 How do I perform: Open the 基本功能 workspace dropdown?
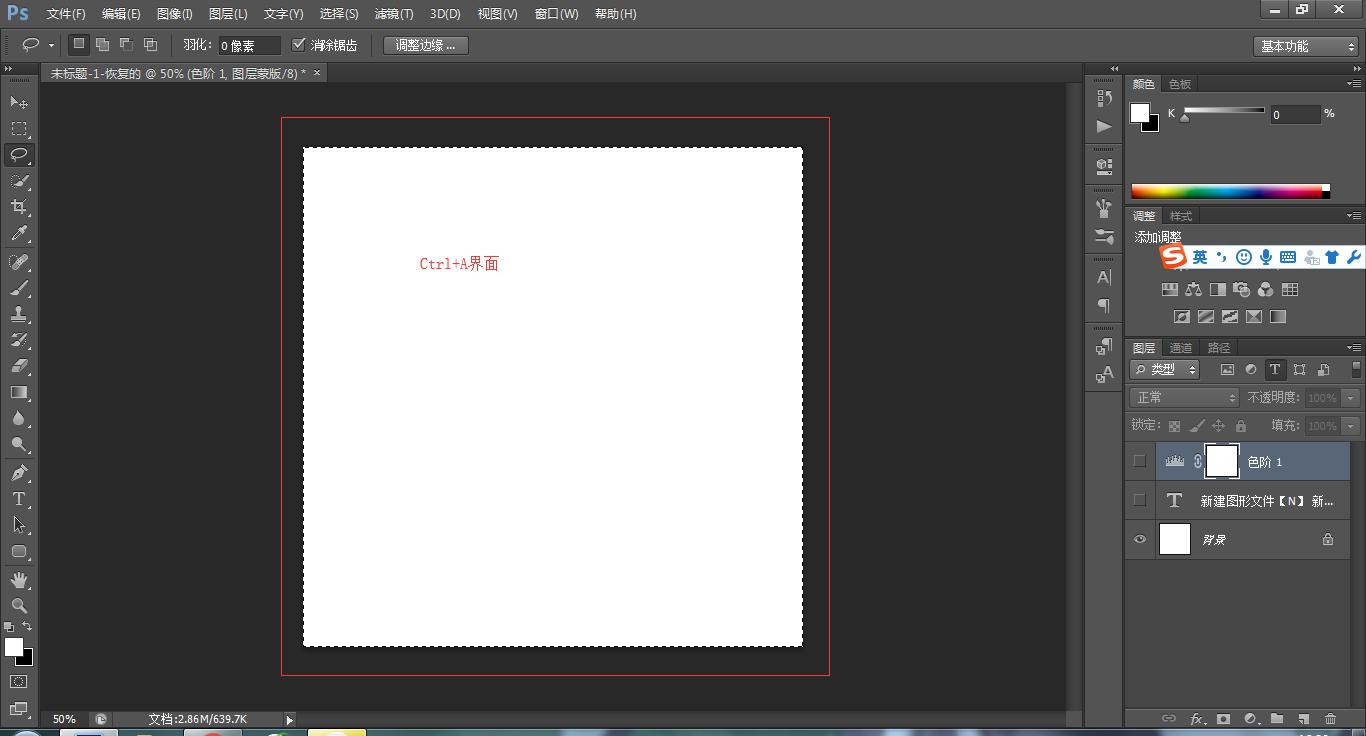tap(1306, 46)
